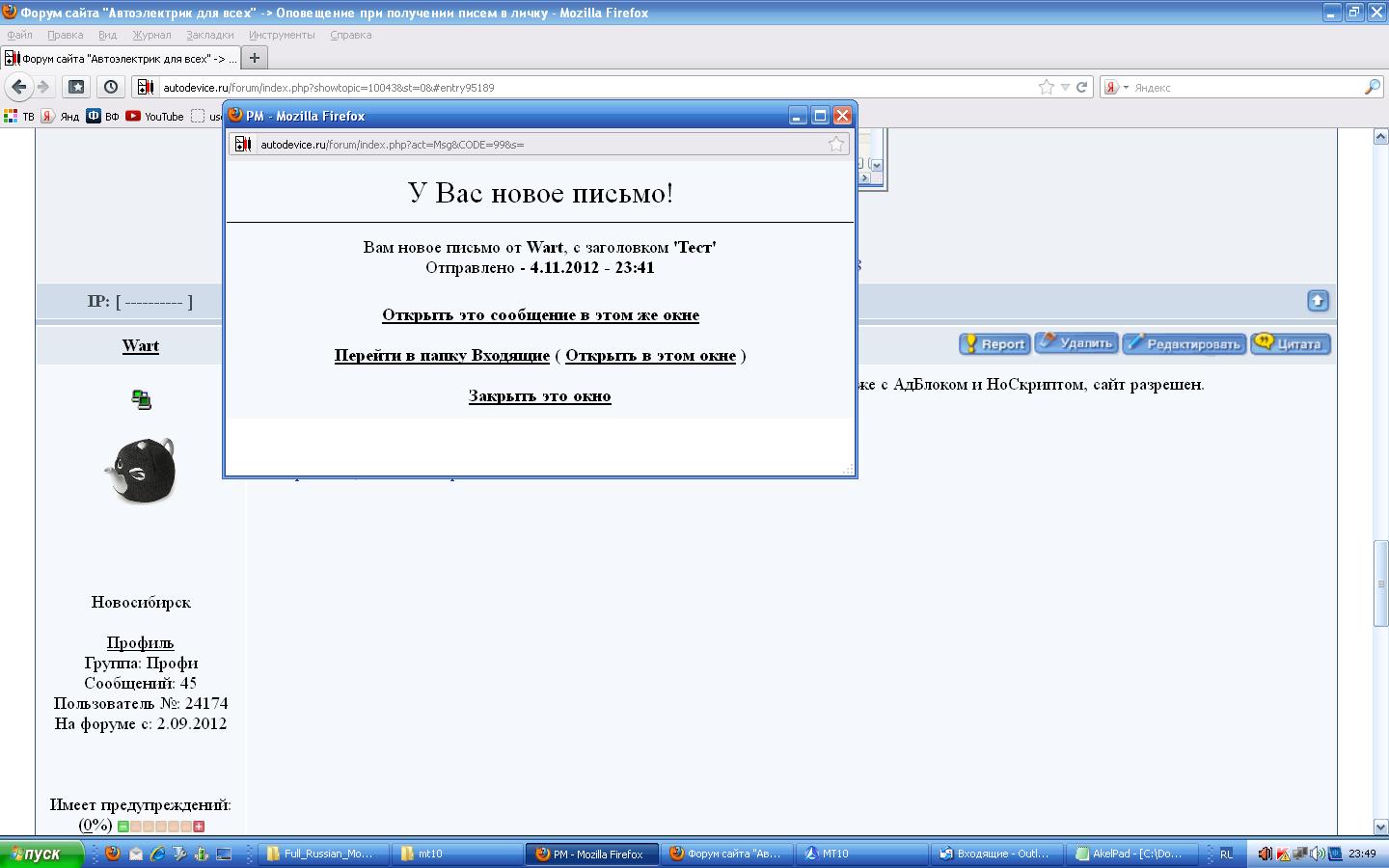Open the Wart username link
The image size is (1389, 868).
point(141,345)
